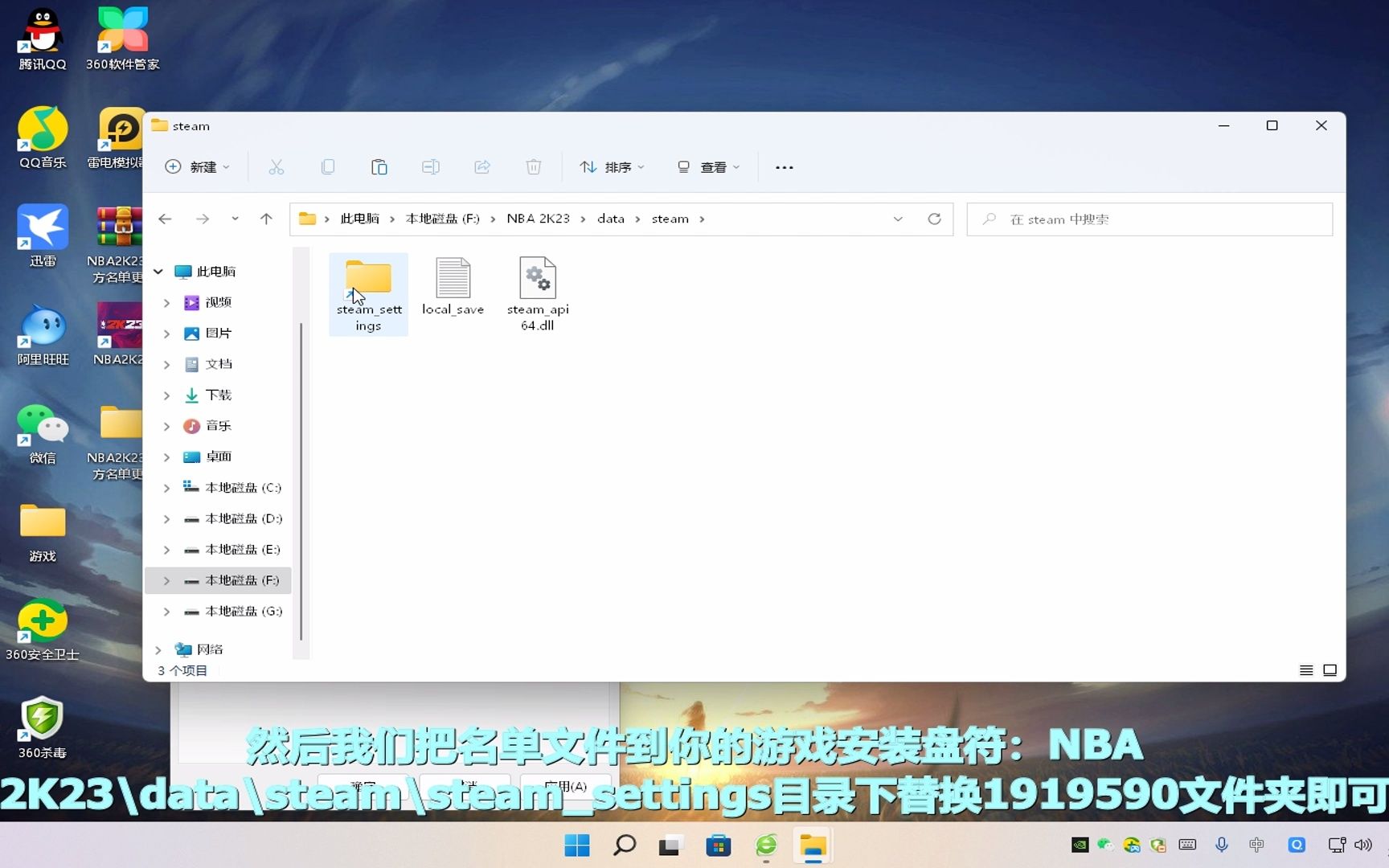
Task: Click the Copy icon in Explorer toolbar
Action: [327, 167]
